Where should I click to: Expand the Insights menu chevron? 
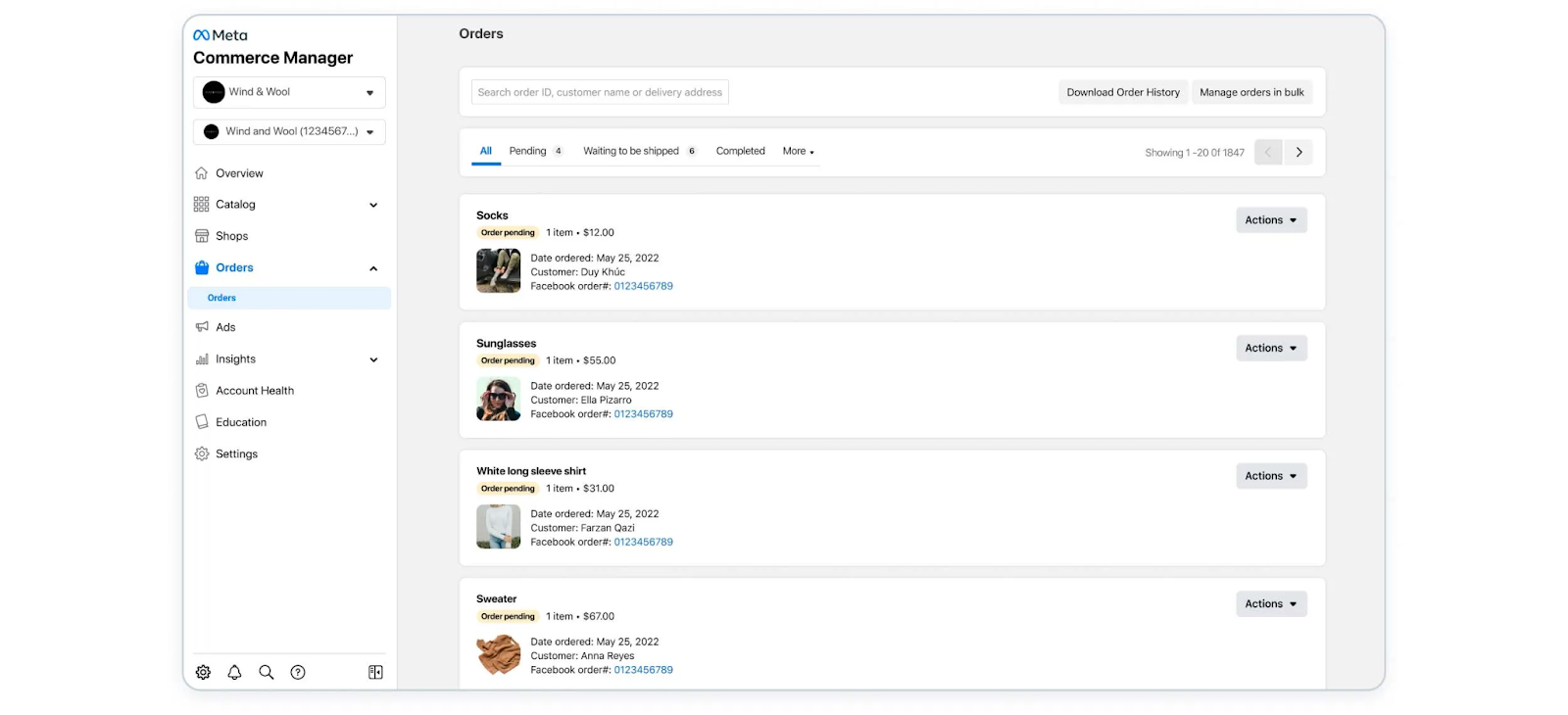tap(373, 359)
